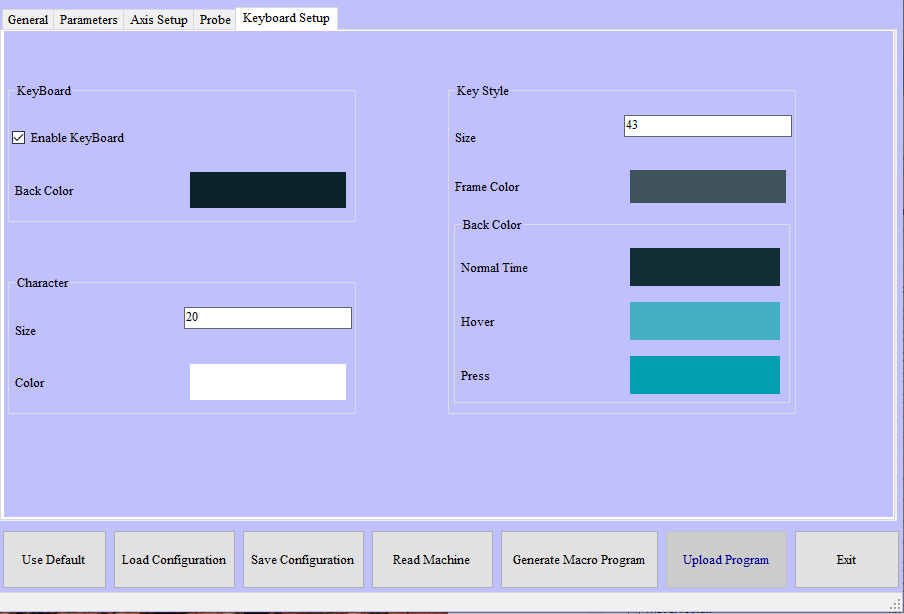Go to the Axis Setup tab
This screenshot has width=904, height=614.
(x=159, y=20)
